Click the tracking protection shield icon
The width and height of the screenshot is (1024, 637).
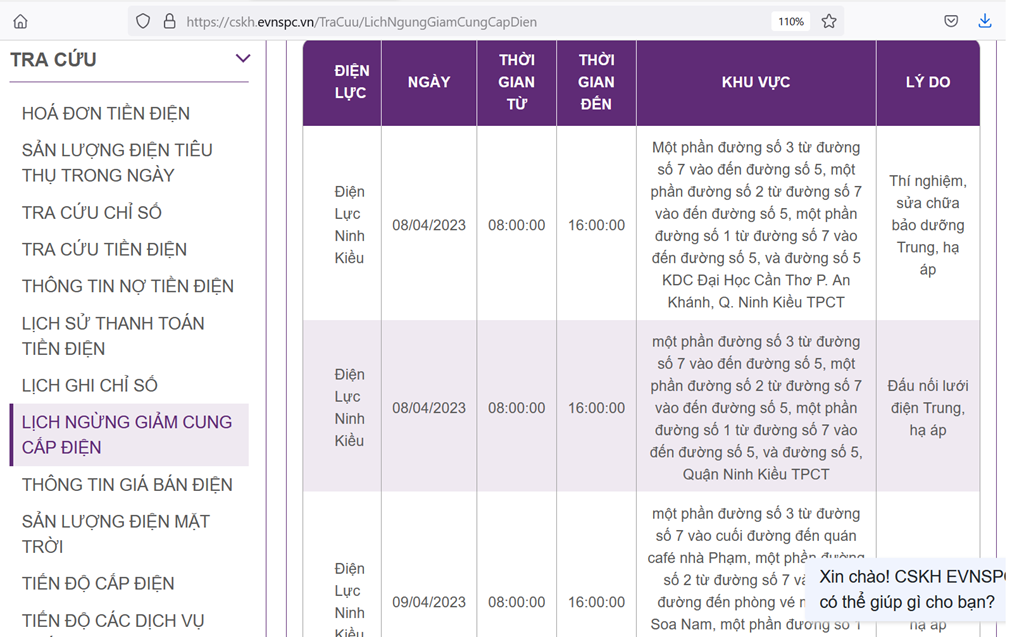pyautogui.click(x=143, y=21)
